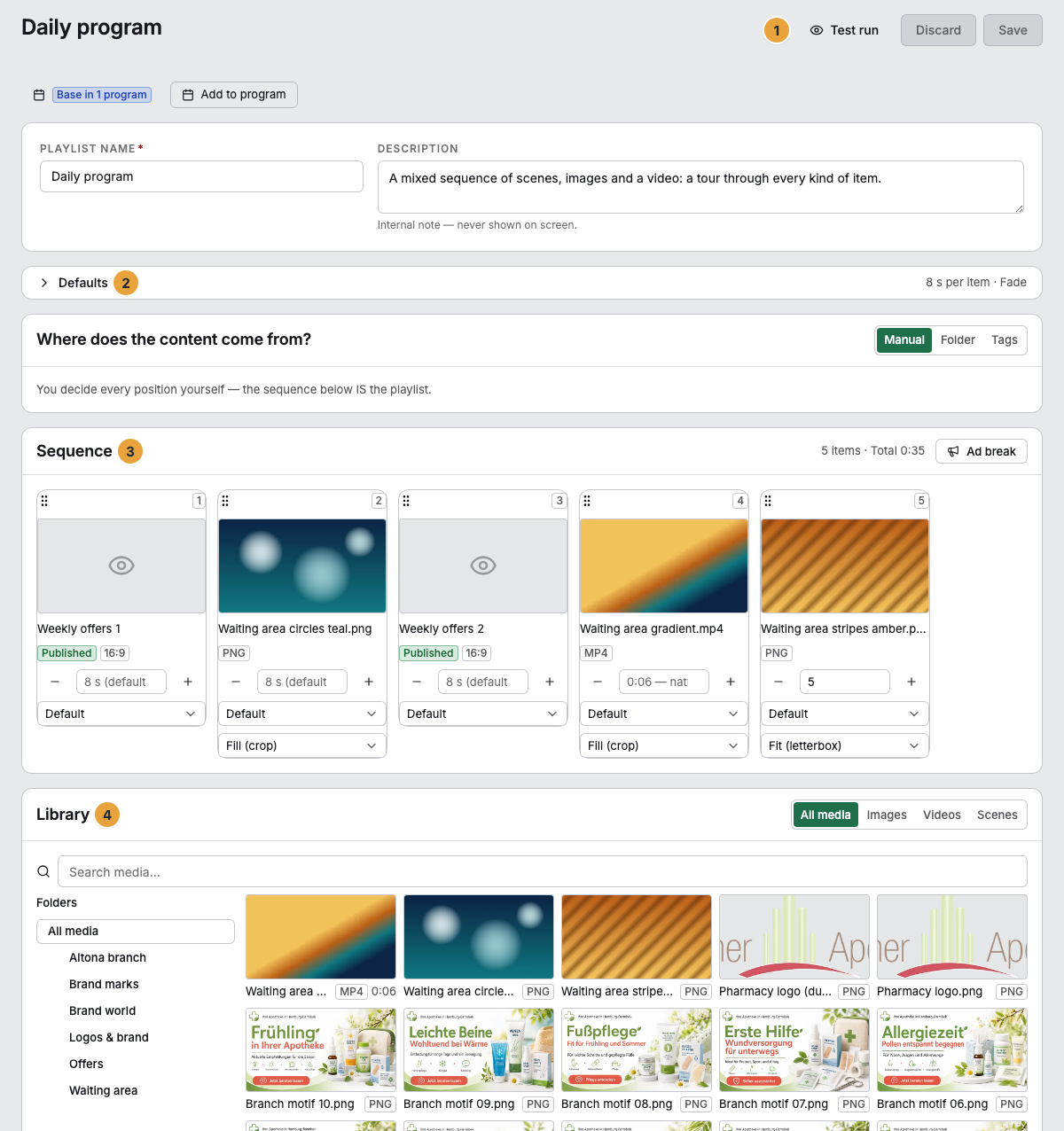Decrease duration of Waiting area gradient.mp4
Screen dimensions: 1064x1131
click(x=598, y=682)
